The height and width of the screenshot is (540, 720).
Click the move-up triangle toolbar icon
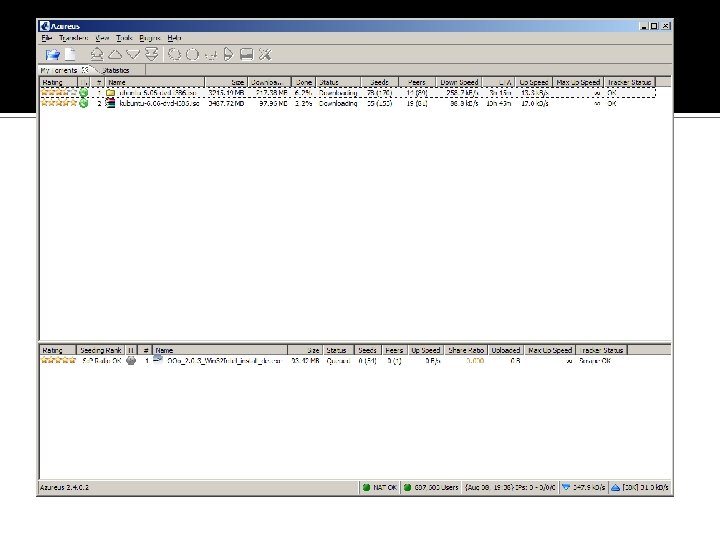tap(115, 55)
